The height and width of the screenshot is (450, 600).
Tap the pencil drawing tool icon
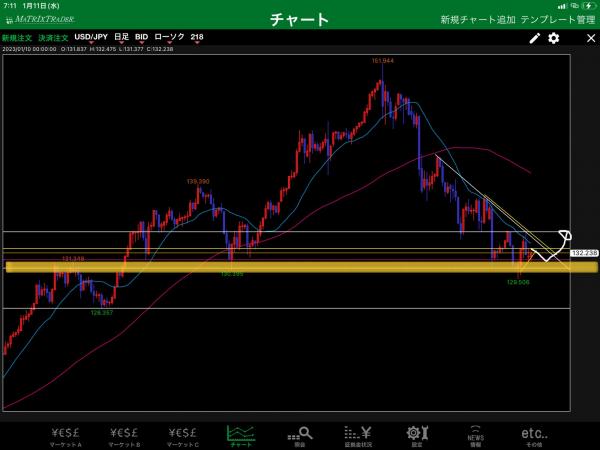[535, 38]
